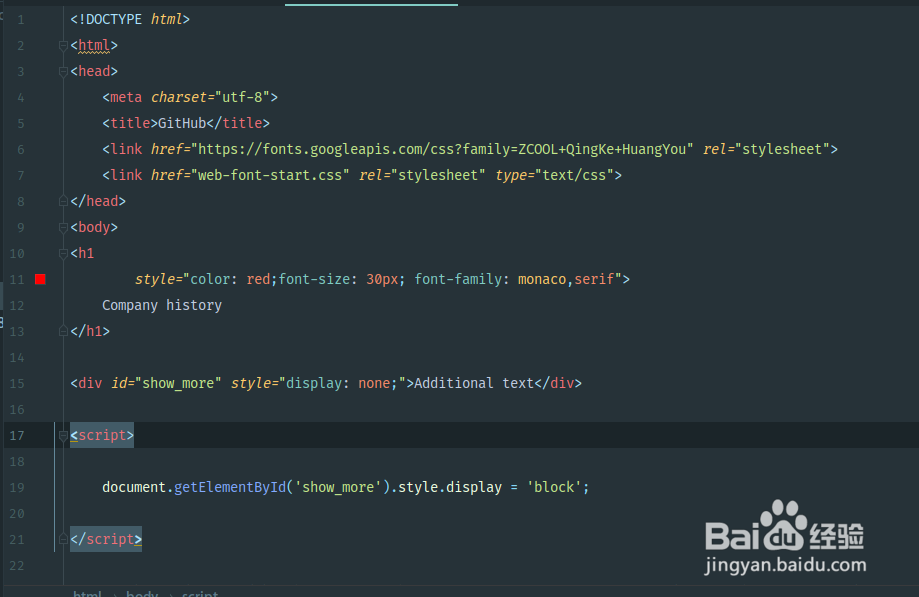Click the type="text/css" attribute
This screenshot has height=597, width=919.
pyautogui.click(x=554, y=175)
